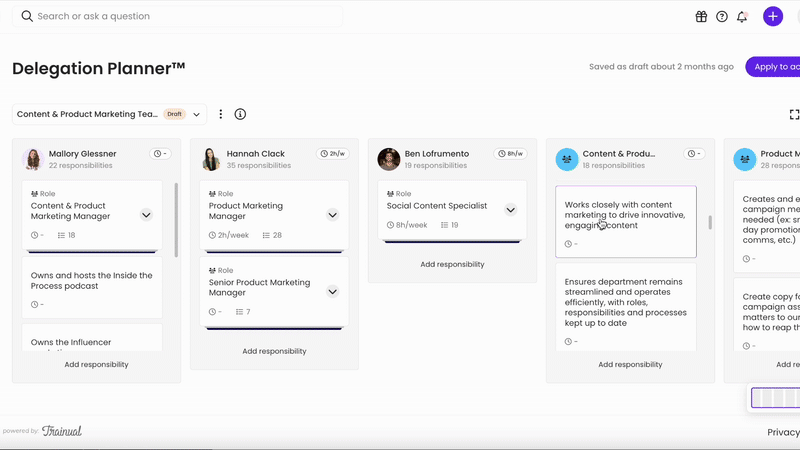Open the notifications bell
The height and width of the screenshot is (450, 800).
click(x=742, y=16)
